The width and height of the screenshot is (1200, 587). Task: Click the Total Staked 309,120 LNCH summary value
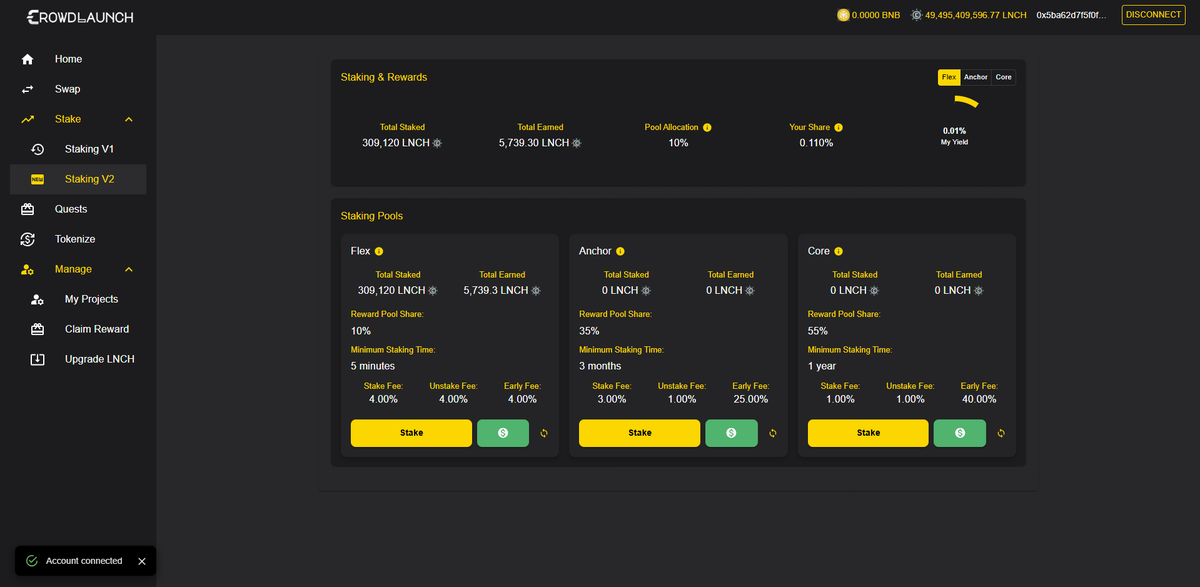[396, 143]
